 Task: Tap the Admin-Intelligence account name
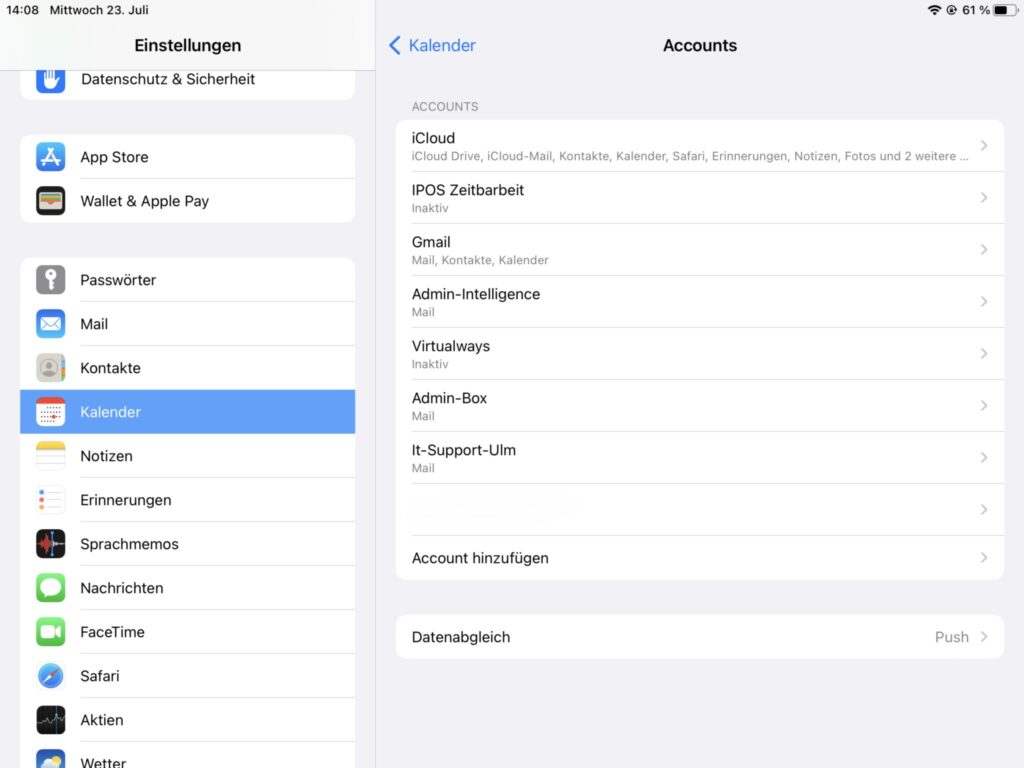click(475, 294)
